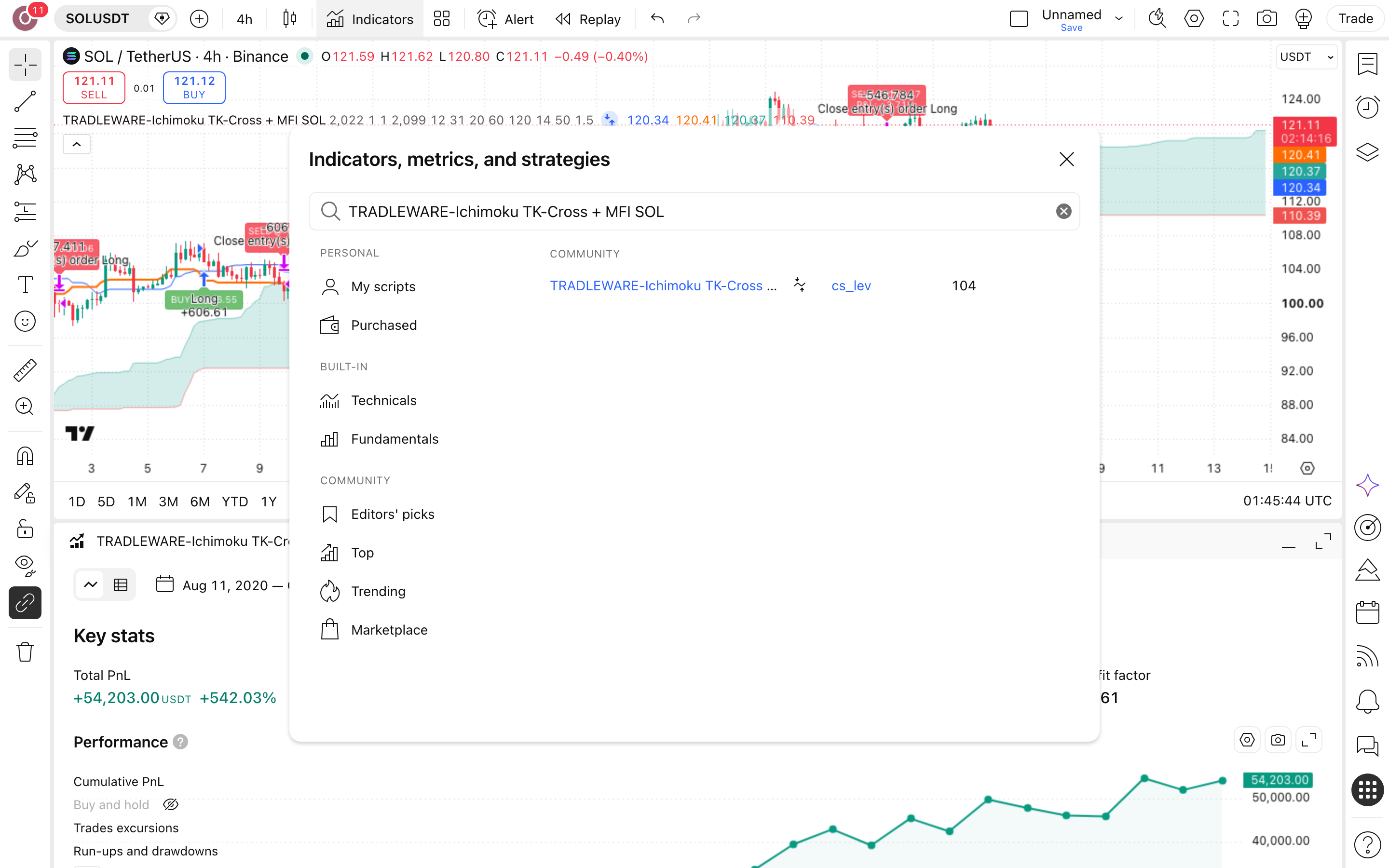Remove drawings with the trash icon
The image size is (1389, 868).
pos(25,652)
